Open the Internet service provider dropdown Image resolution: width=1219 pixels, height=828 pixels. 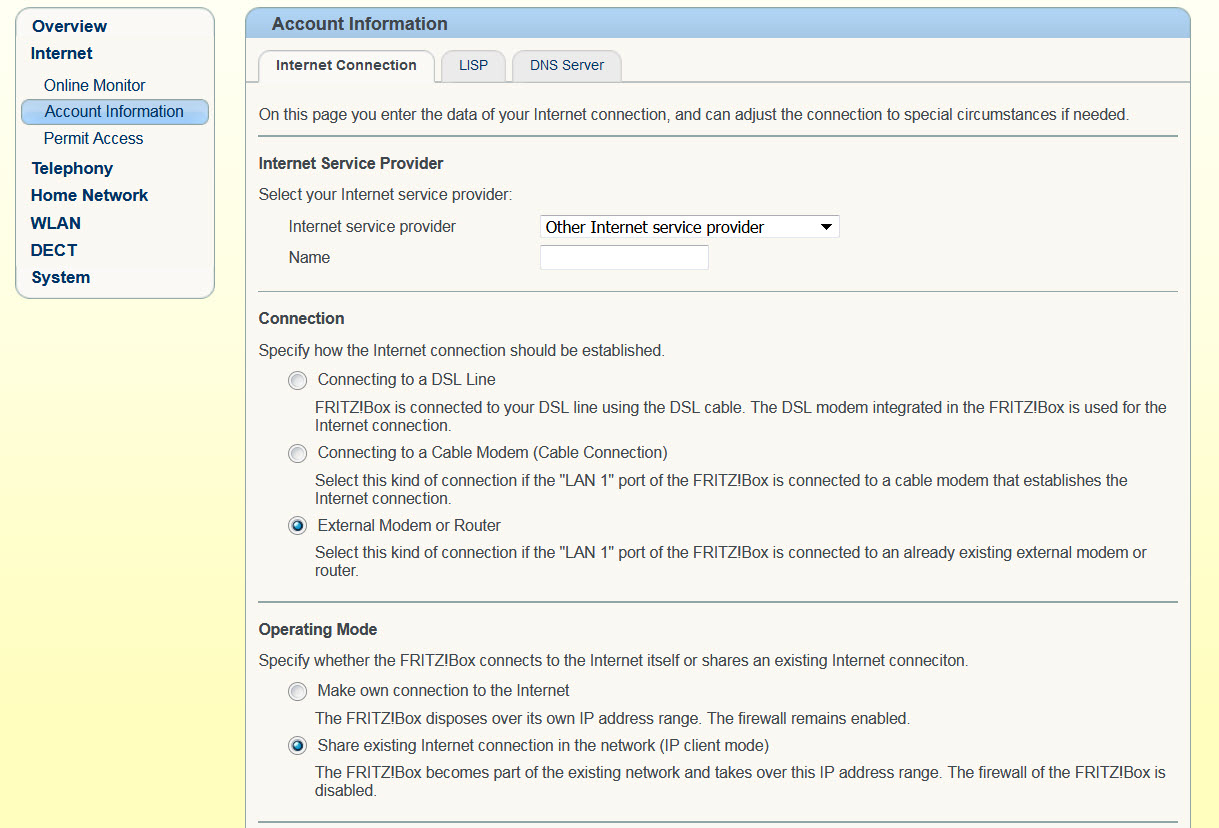coord(689,227)
